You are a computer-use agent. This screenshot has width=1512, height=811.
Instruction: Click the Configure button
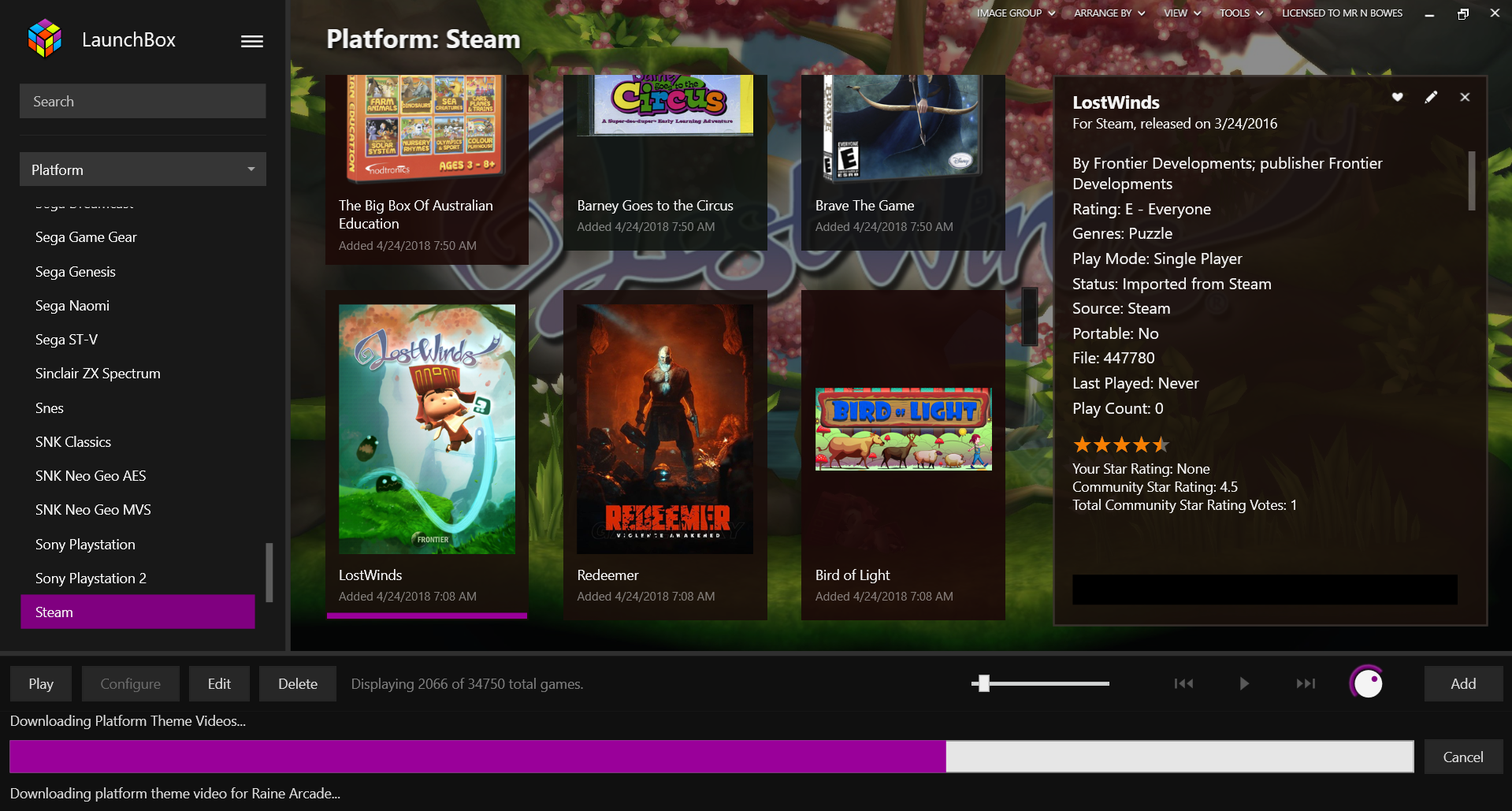tap(131, 683)
